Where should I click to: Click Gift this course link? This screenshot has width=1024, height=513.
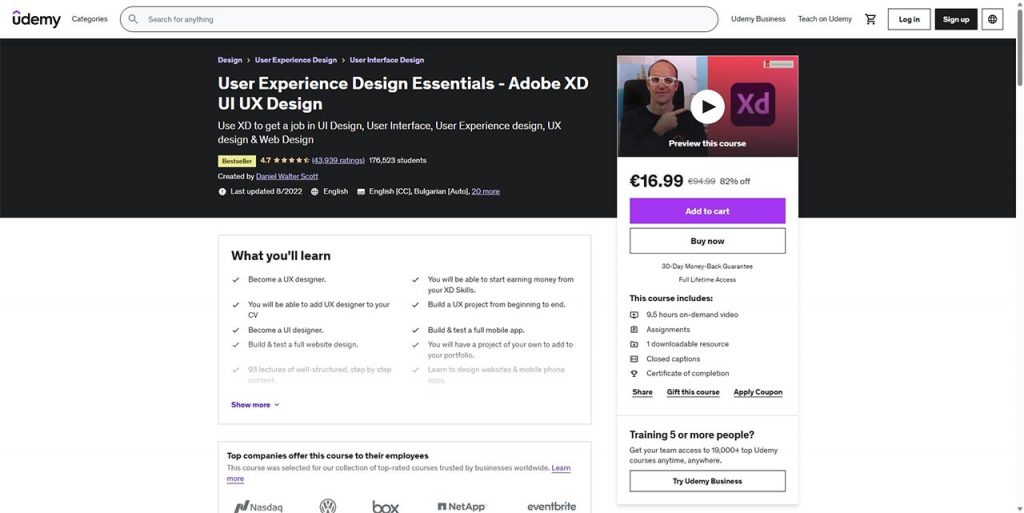coord(693,392)
